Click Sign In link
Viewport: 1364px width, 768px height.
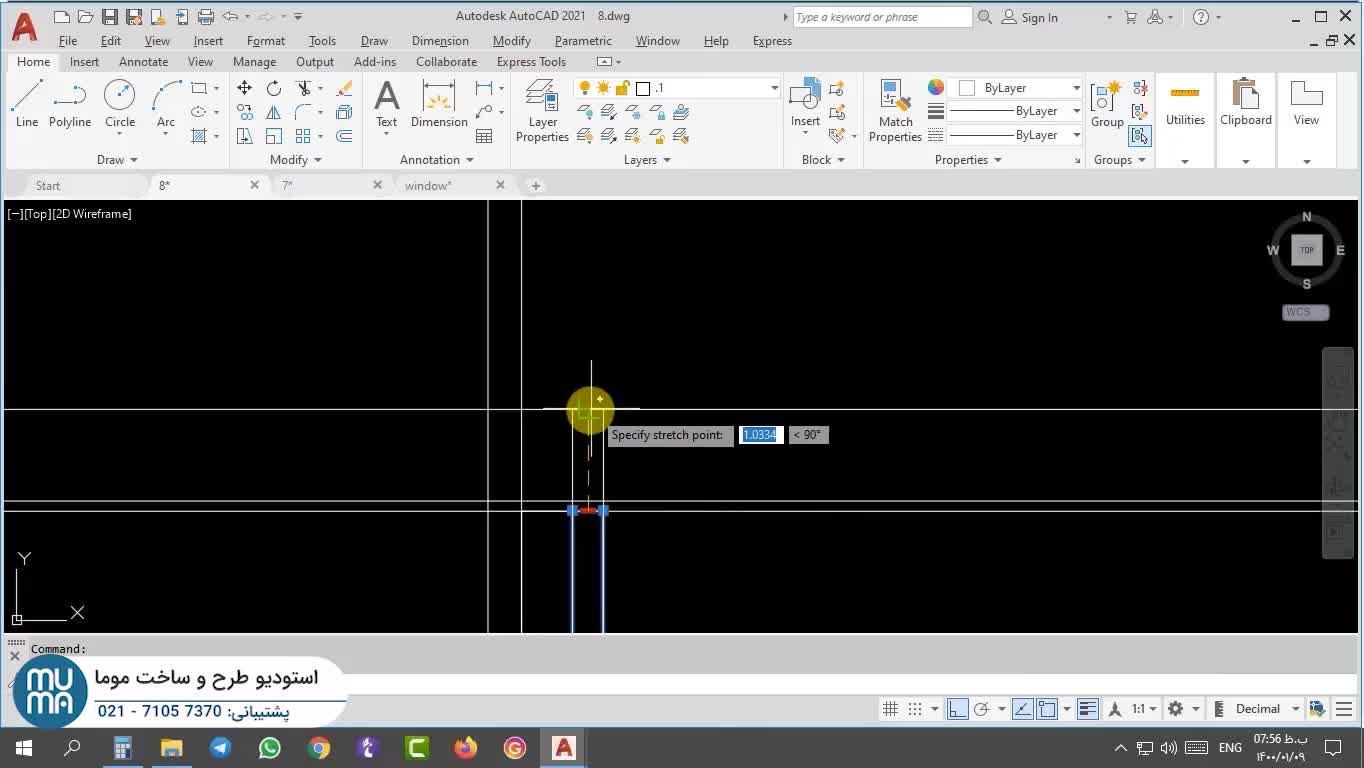pyautogui.click(x=1039, y=17)
